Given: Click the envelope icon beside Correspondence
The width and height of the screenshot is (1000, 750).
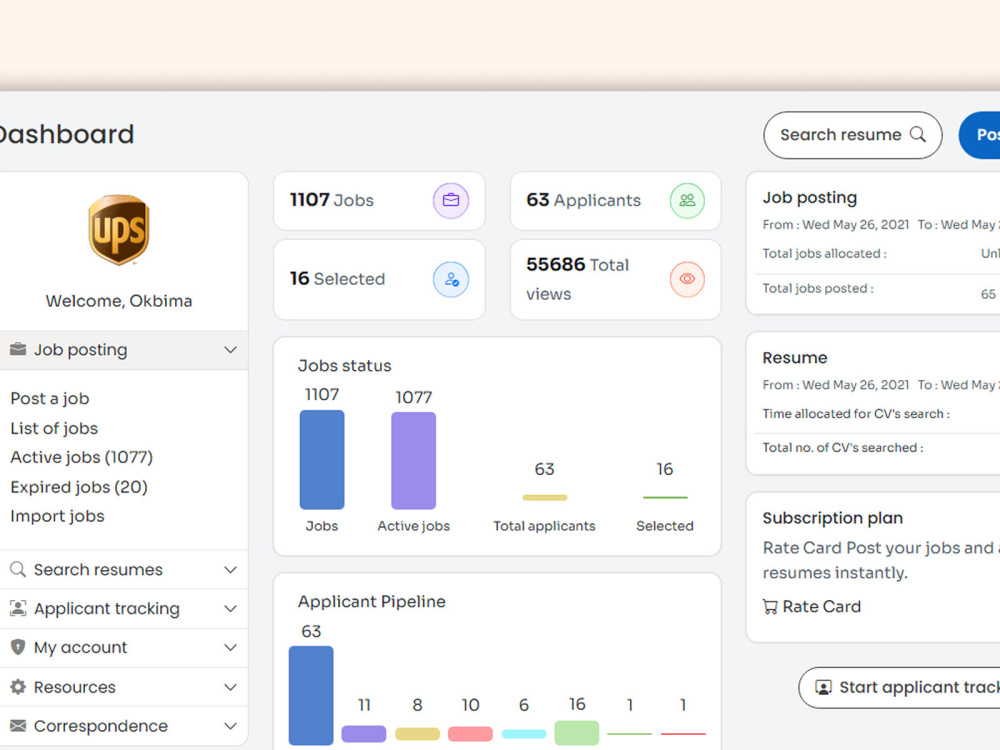Looking at the screenshot, I should pos(18,726).
